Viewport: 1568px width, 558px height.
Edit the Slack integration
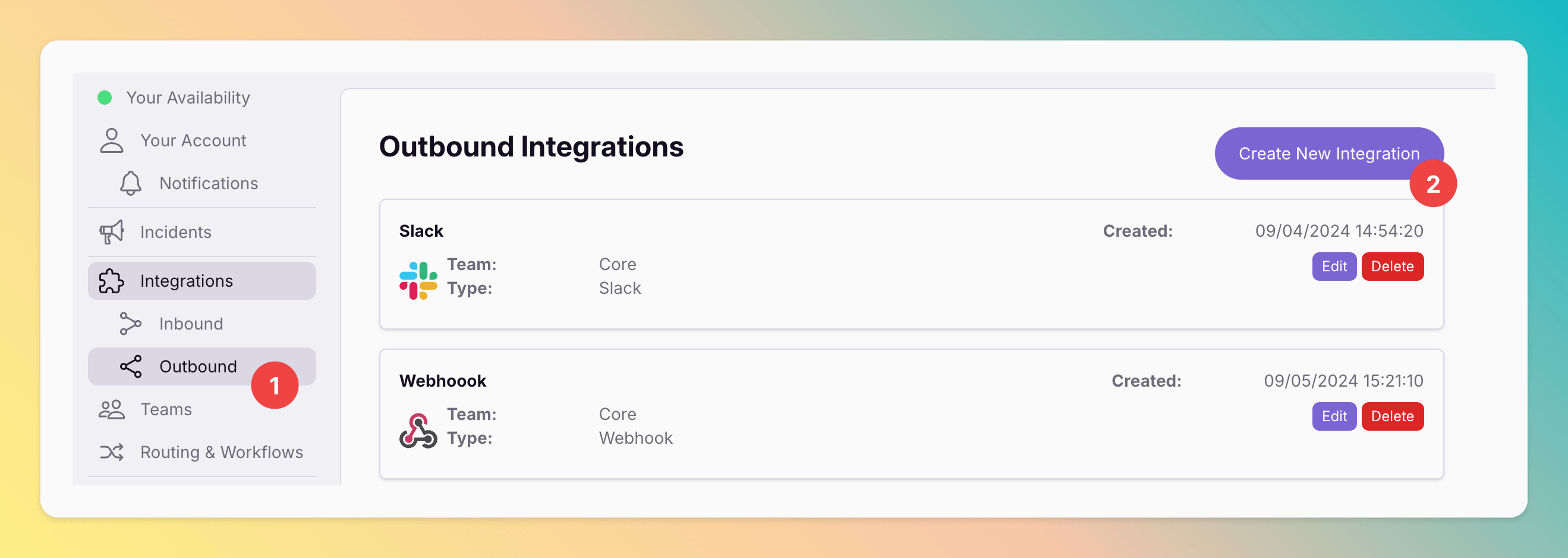pyautogui.click(x=1334, y=266)
